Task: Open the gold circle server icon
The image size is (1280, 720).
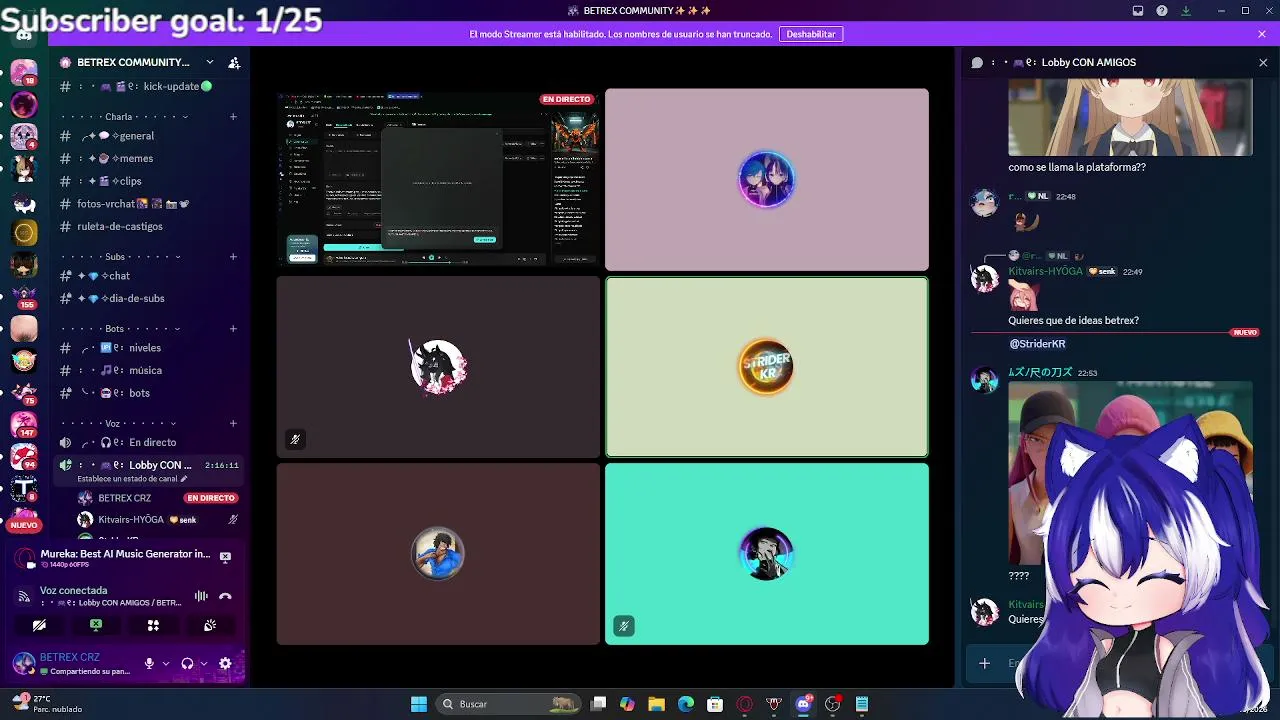Action: 24,232
